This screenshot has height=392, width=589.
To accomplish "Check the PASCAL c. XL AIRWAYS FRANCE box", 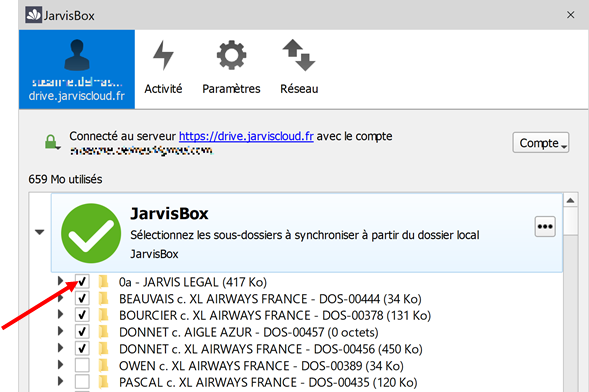I will 82,382.
